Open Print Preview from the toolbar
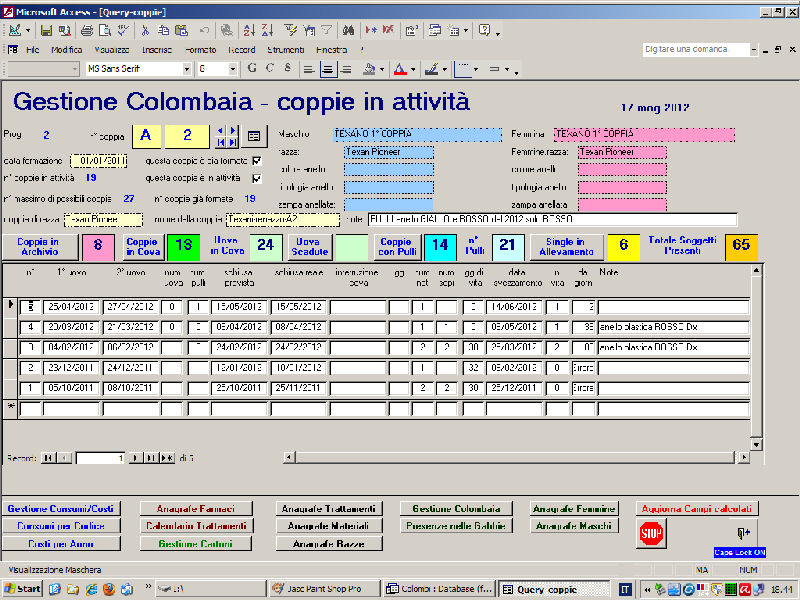The height and width of the screenshot is (600, 800). coord(105,31)
